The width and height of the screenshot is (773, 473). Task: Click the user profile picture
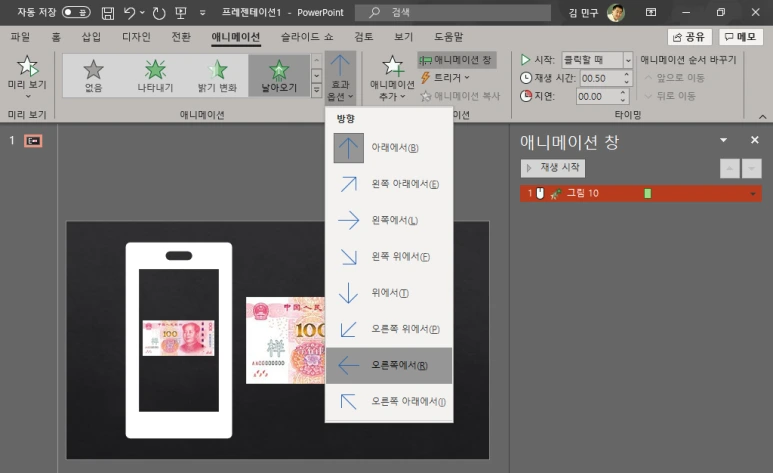tap(616, 12)
